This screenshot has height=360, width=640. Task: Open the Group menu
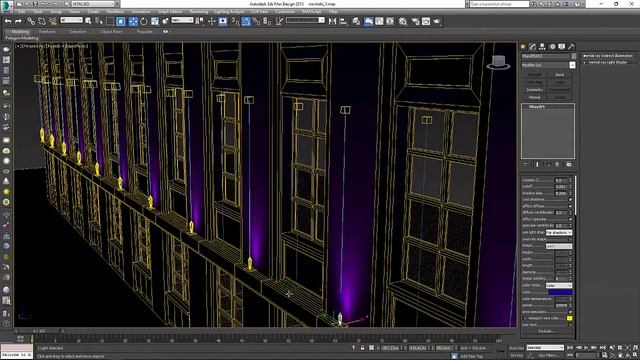[x=56, y=12]
